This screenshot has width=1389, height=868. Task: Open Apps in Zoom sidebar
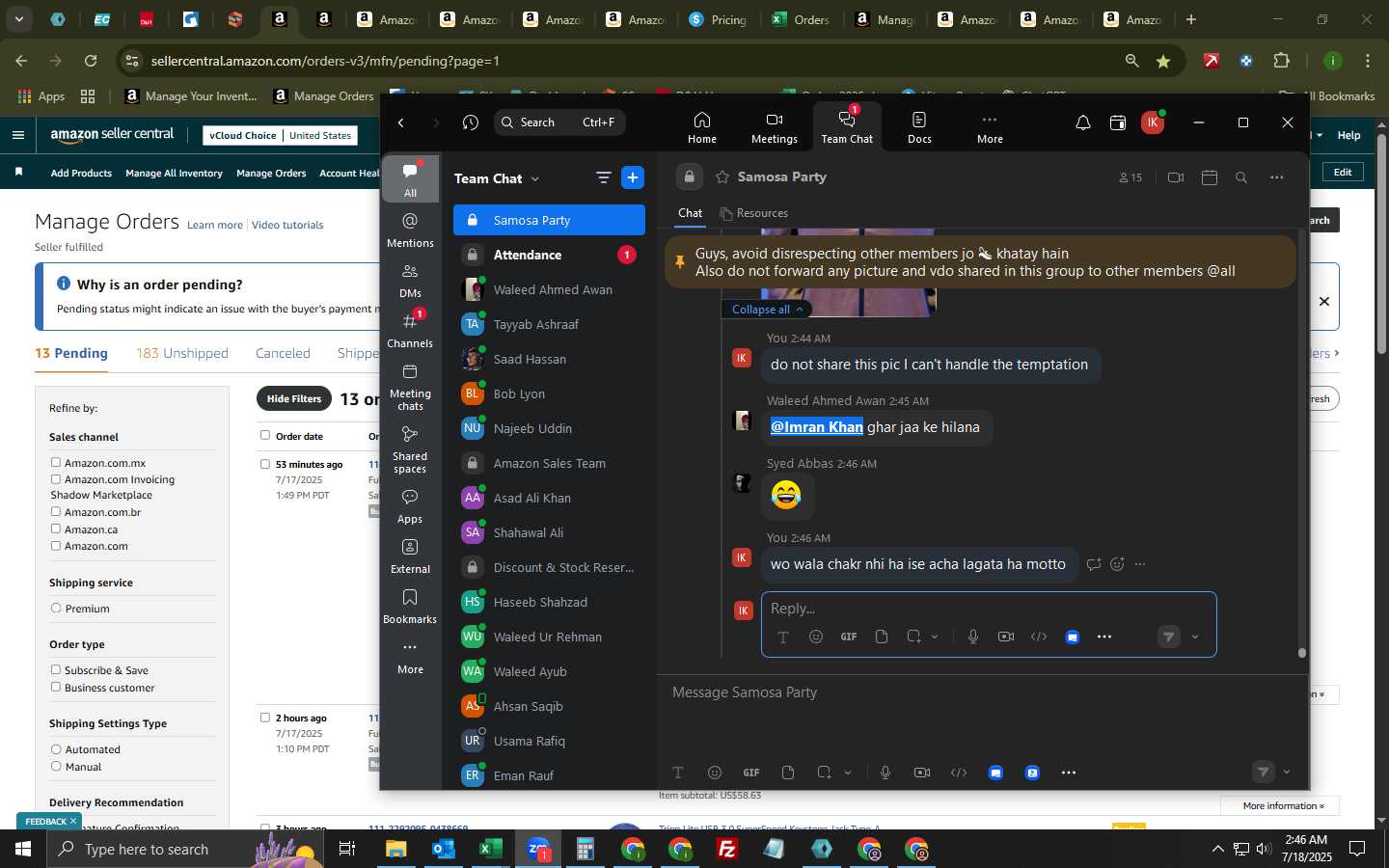click(x=410, y=506)
